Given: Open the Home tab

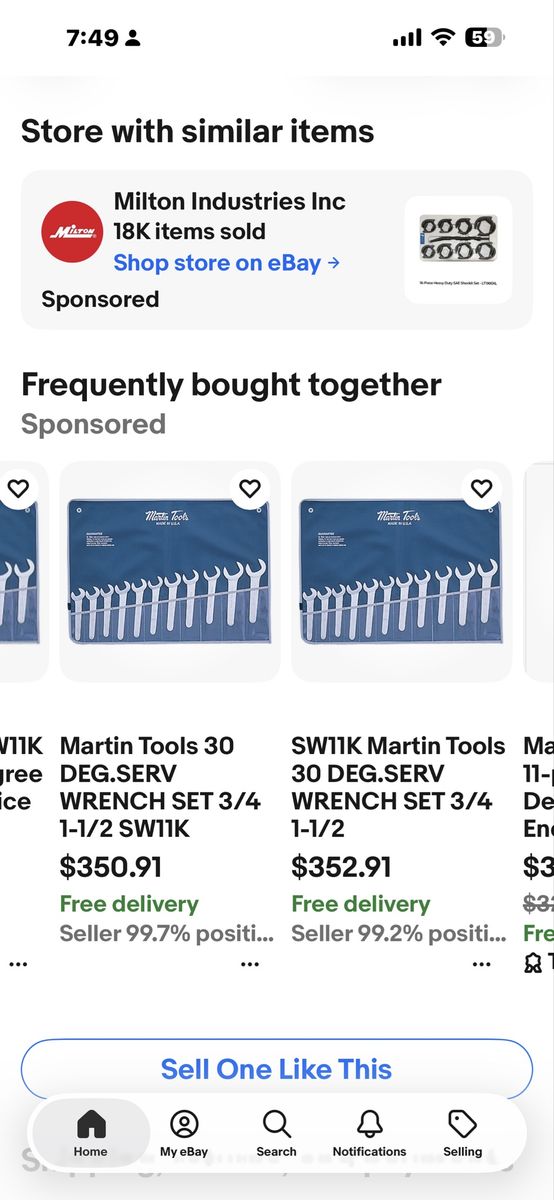Looking at the screenshot, I should click(x=90, y=1133).
